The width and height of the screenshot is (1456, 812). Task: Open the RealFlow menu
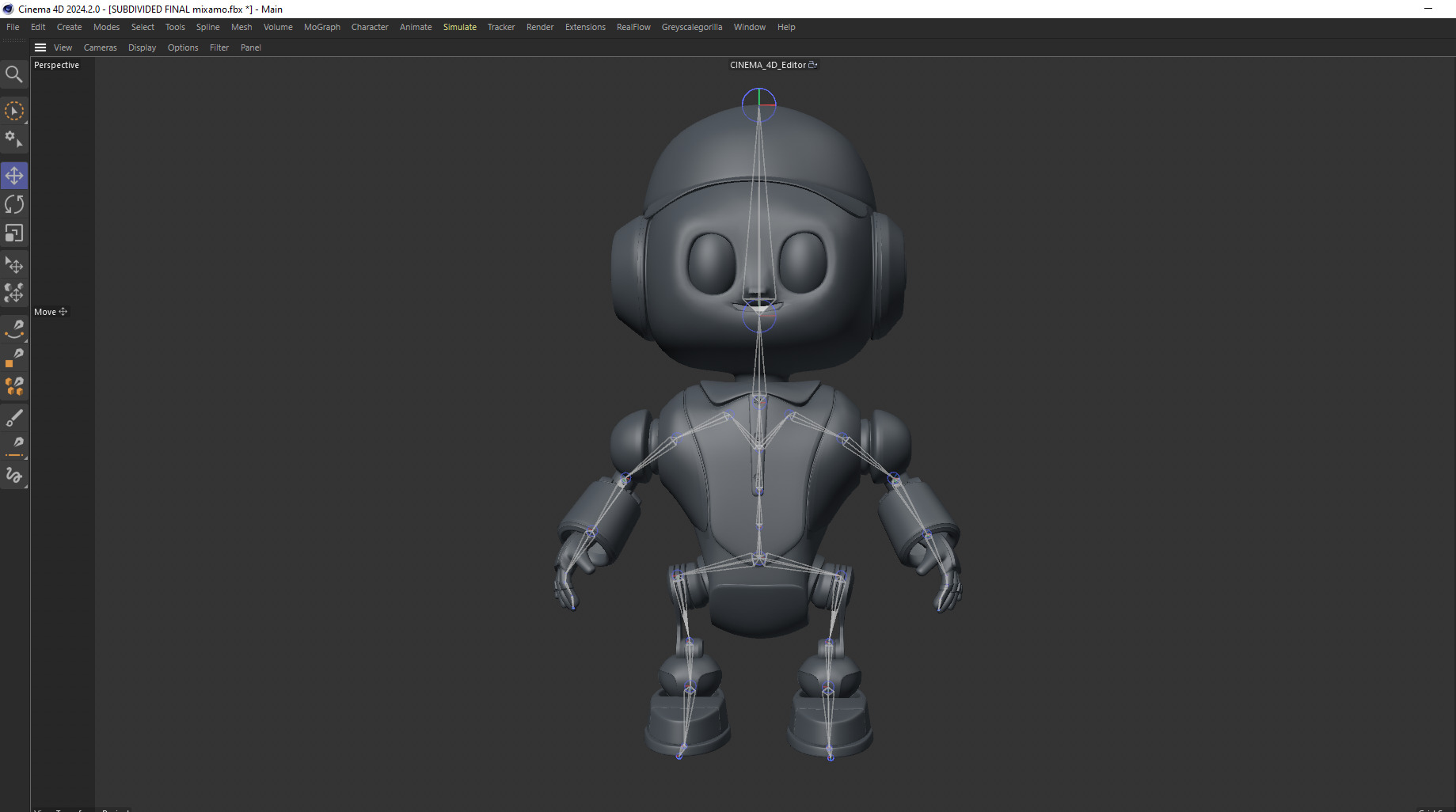633,27
